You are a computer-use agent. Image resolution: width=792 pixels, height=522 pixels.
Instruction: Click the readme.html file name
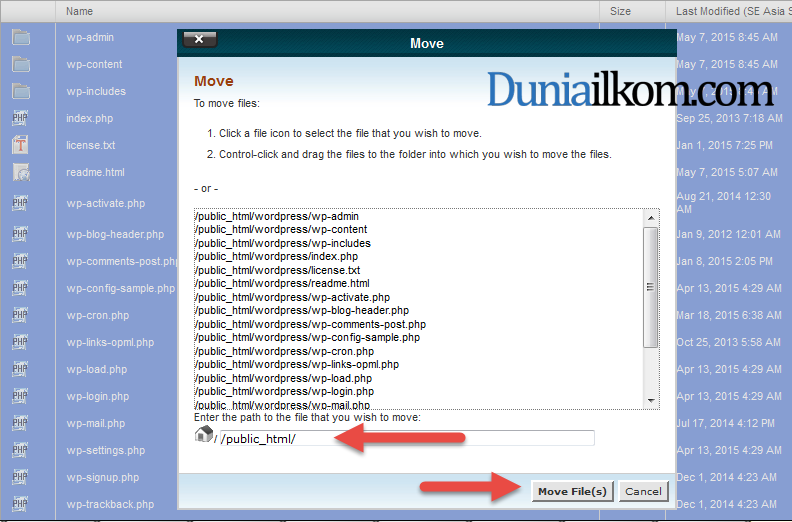[95, 172]
